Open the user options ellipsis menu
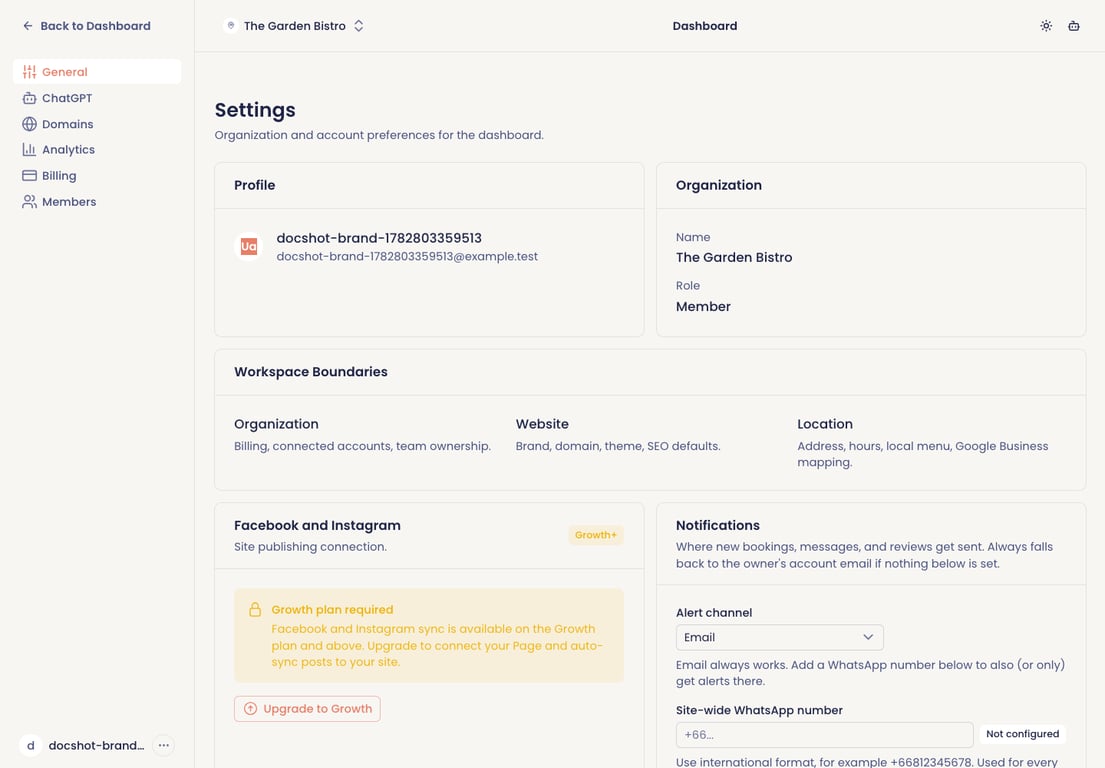 tap(163, 745)
